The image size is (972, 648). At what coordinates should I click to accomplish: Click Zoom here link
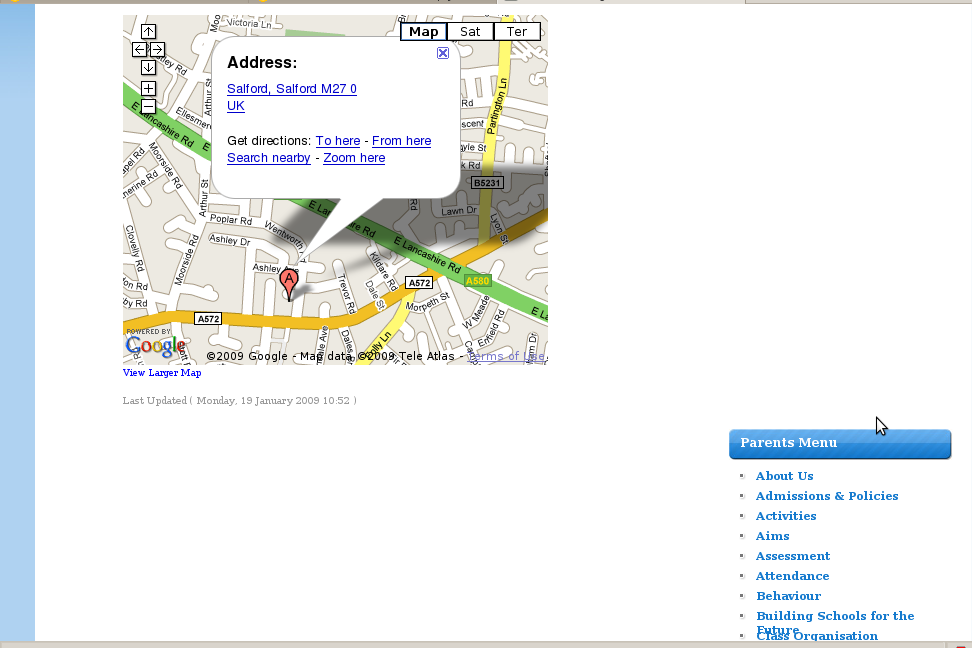pos(354,158)
